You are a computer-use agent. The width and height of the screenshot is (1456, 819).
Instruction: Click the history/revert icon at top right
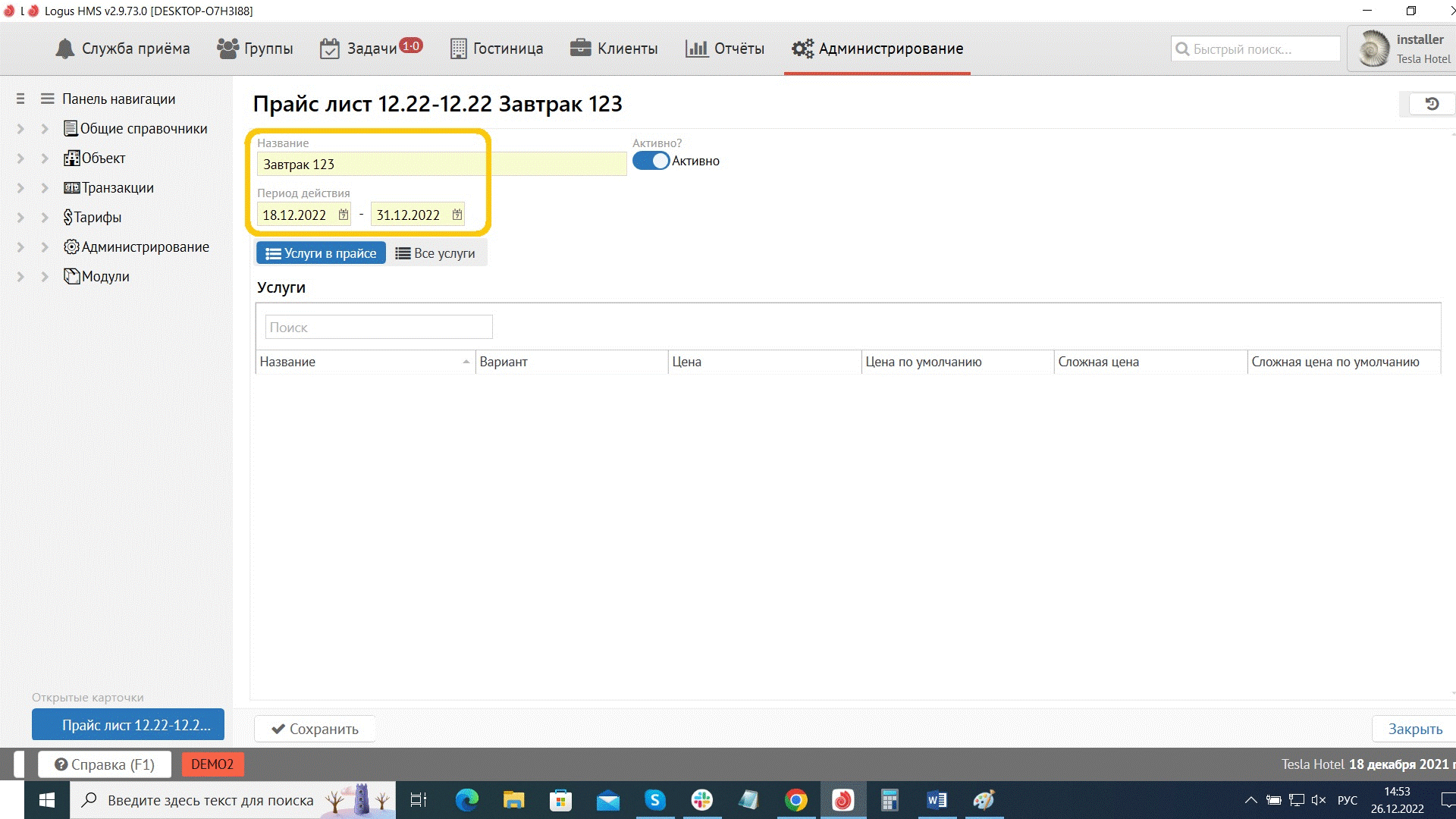[1432, 104]
